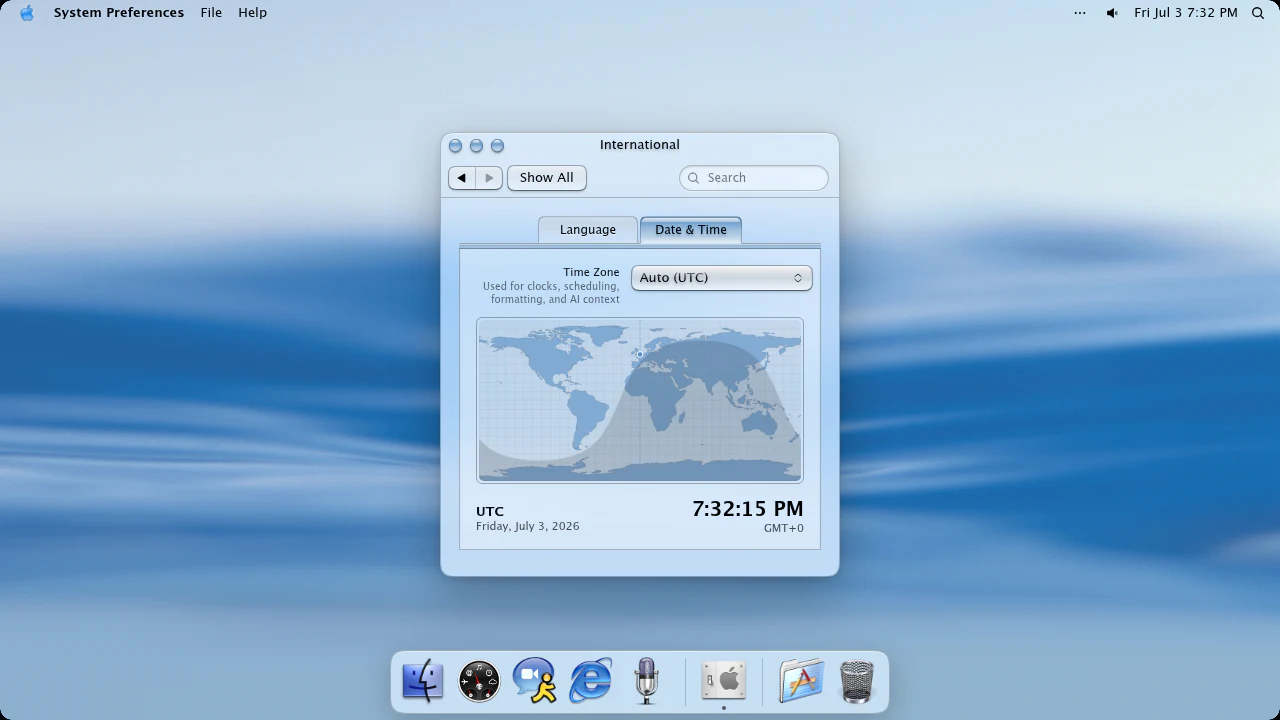1280x720 pixels.
Task: Open the microphone app in dock
Action: pos(646,681)
